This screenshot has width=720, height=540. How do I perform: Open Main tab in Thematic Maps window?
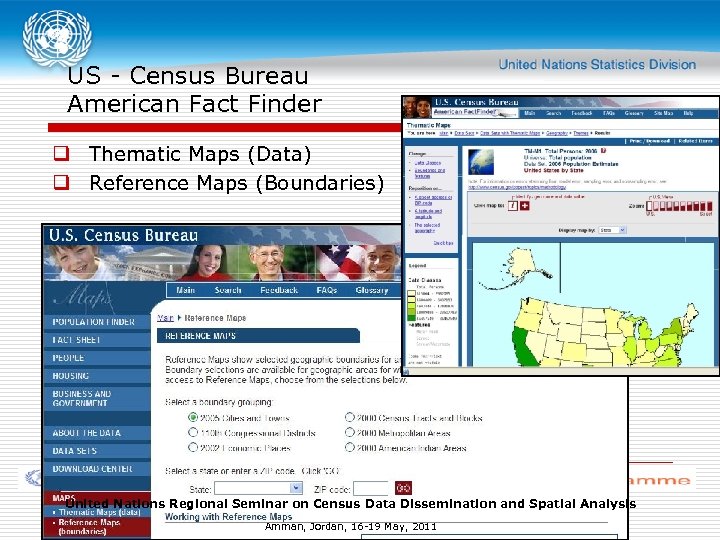point(529,113)
